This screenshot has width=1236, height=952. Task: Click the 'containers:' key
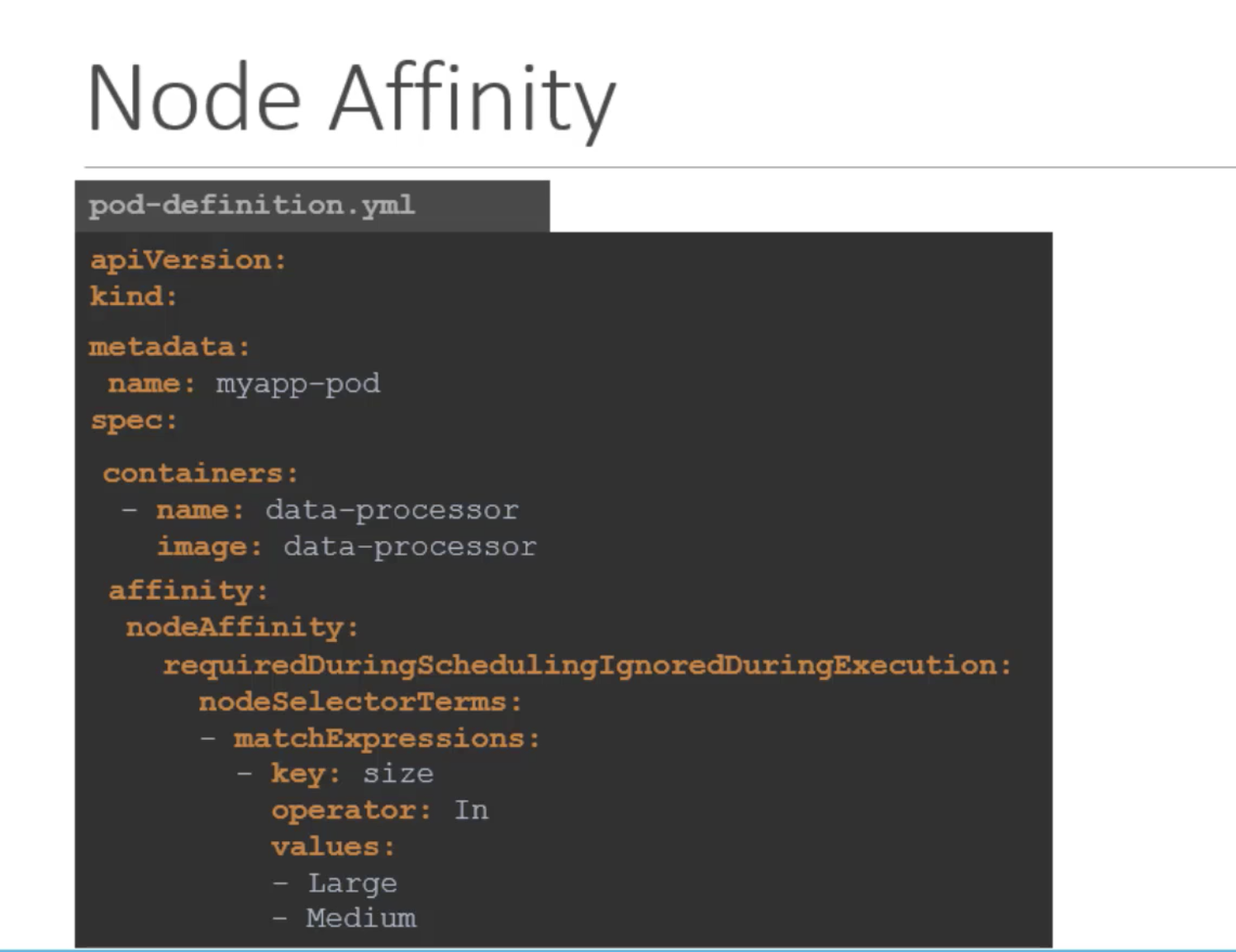click(201, 474)
